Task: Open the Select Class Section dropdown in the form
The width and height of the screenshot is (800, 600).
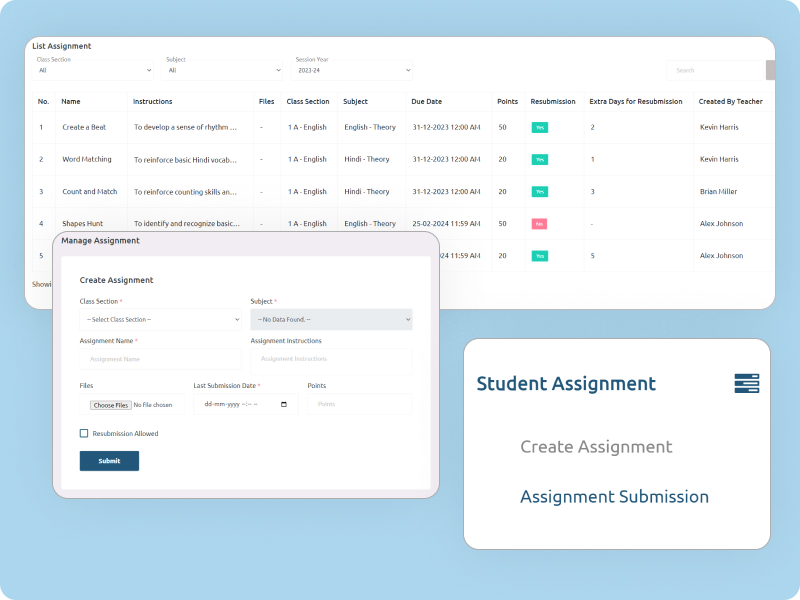Action: (x=160, y=319)
